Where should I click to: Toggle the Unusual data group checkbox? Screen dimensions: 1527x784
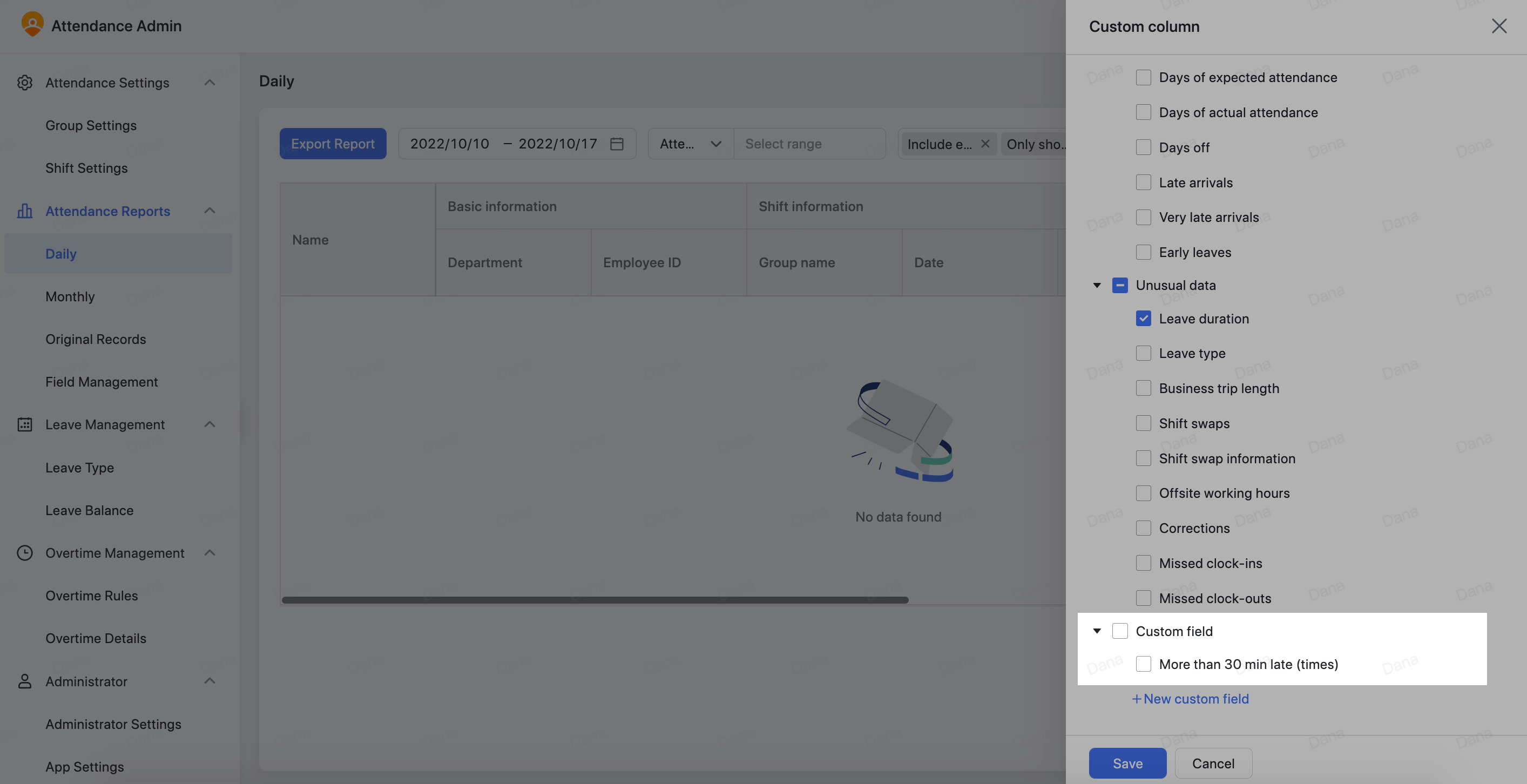click(x=1120, y=285)
